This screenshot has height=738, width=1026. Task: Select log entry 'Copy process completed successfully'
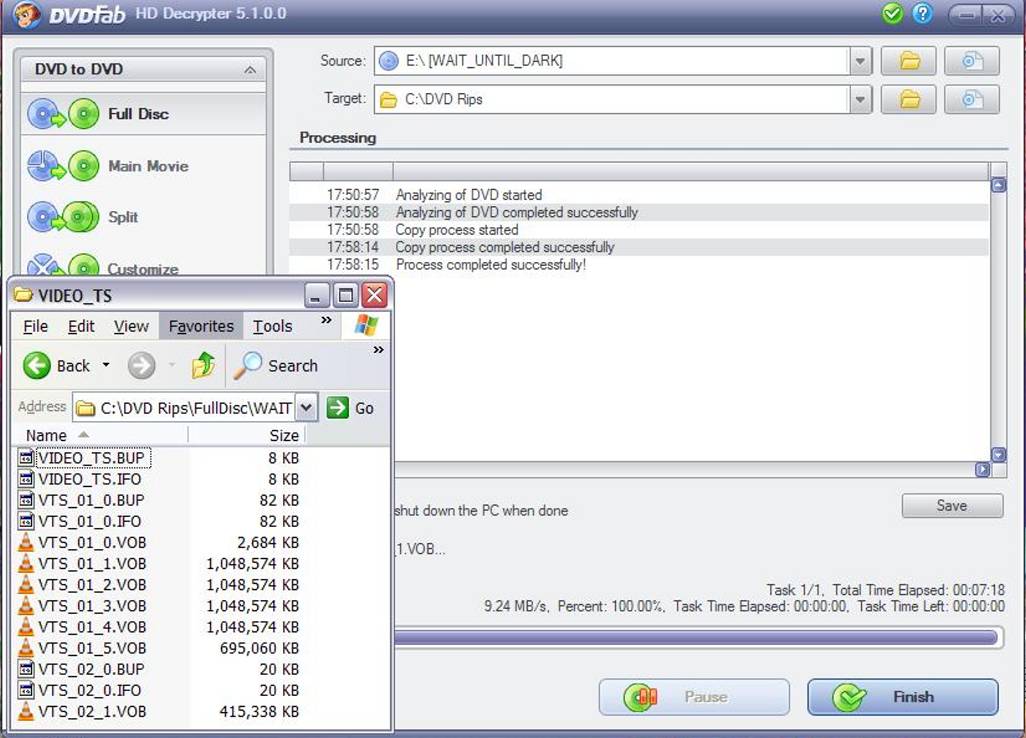pyautogui.click(x=639, y=247)
